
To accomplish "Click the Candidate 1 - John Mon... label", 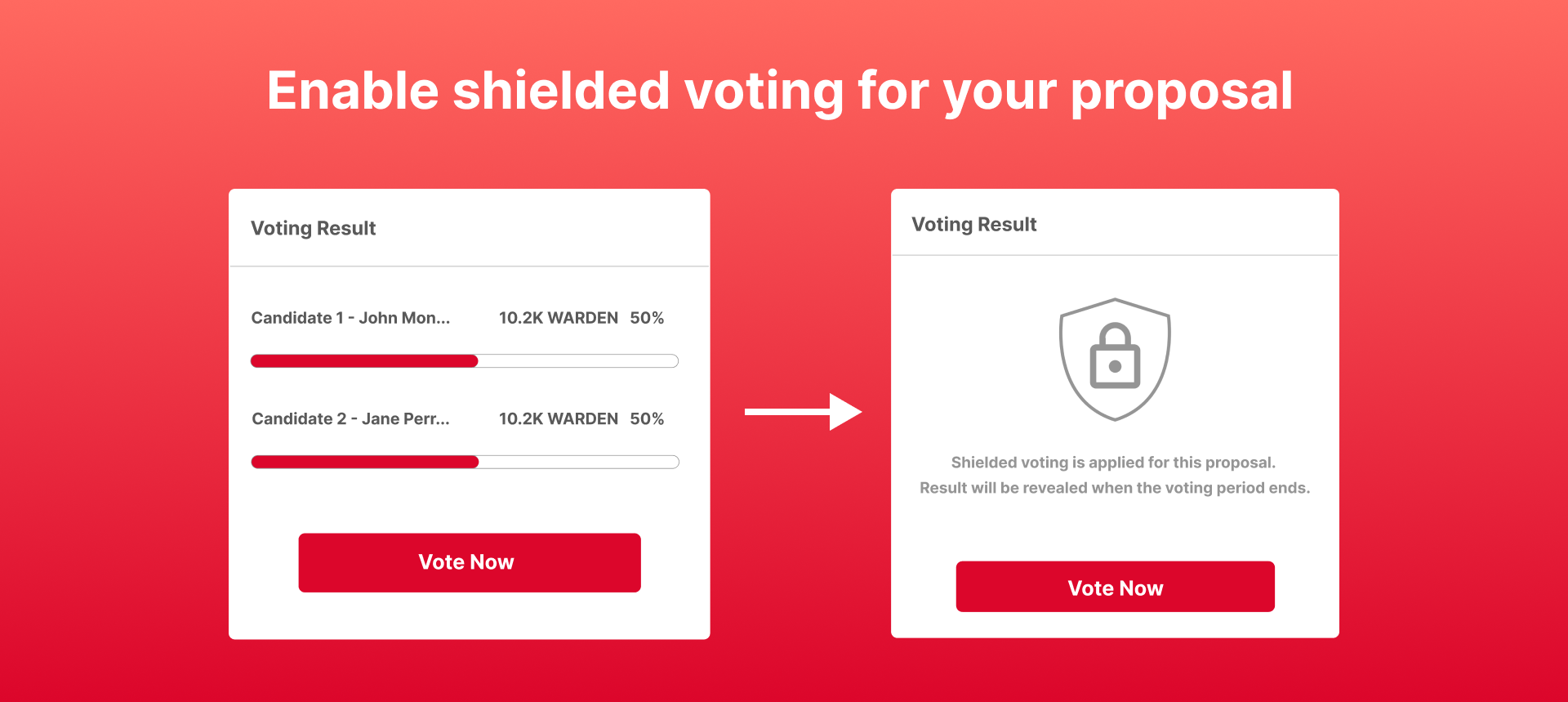I will coord(350,318).
